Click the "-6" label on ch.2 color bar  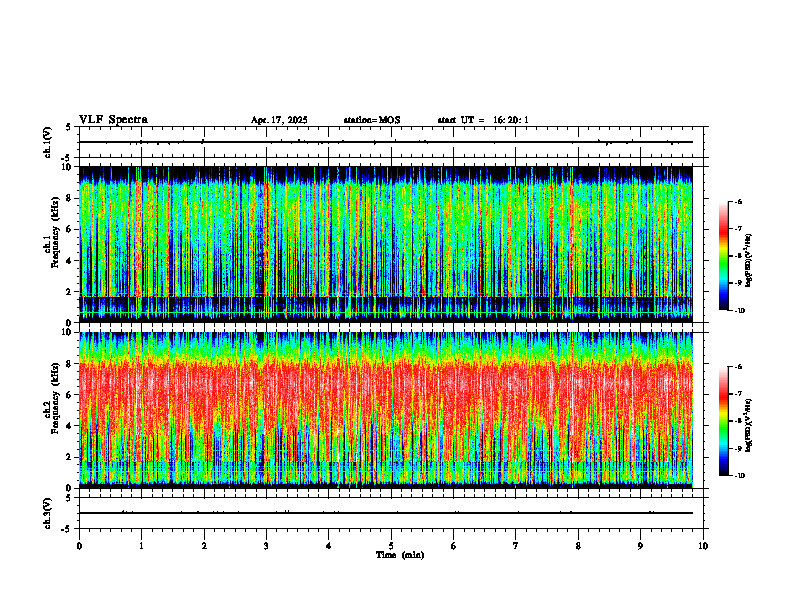click(738, 367)
